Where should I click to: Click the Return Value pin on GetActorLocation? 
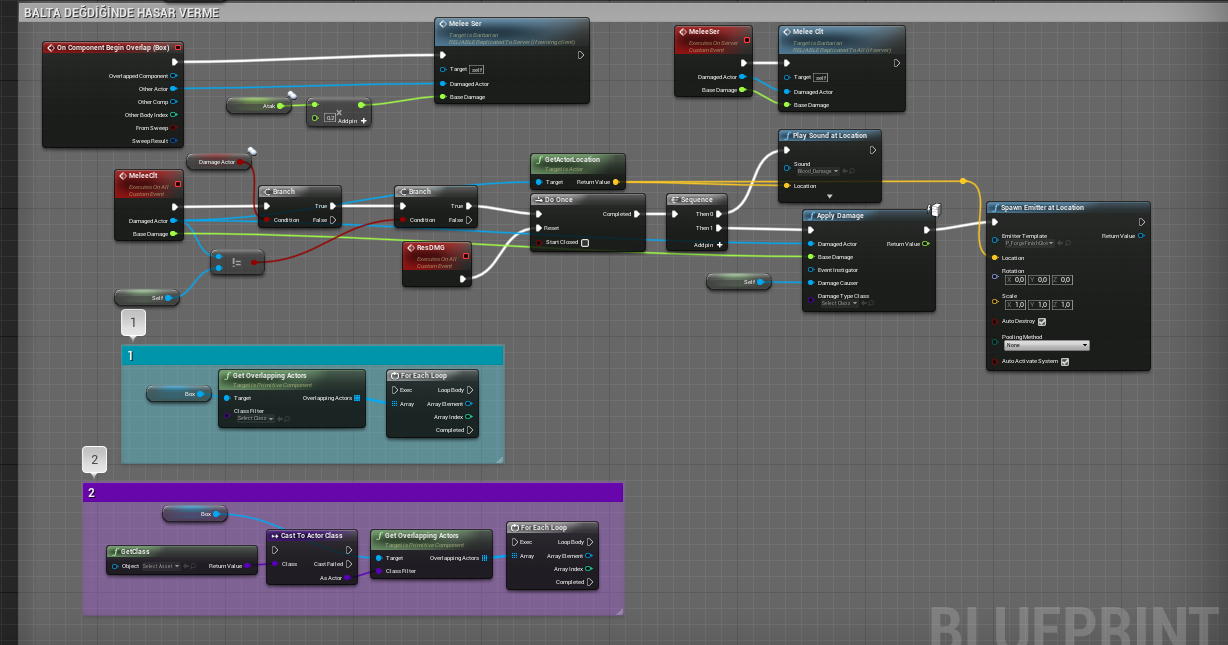[x=616, y=182]
